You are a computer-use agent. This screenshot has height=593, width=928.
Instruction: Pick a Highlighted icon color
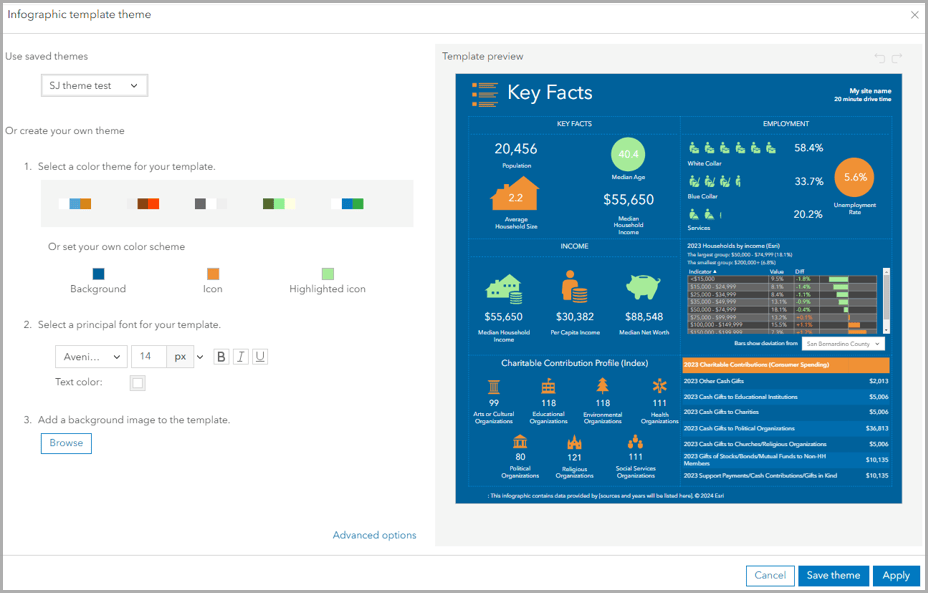point(327,271)
